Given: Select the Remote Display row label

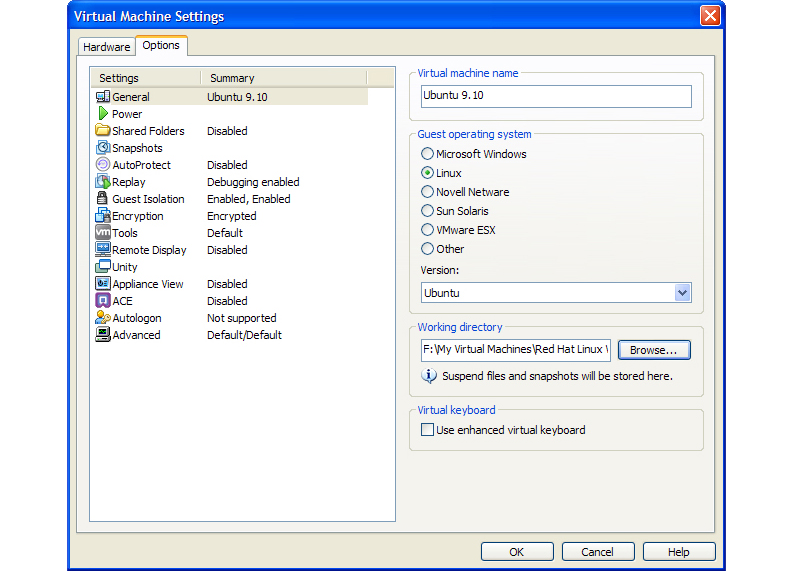Looking at the screenshot, I should coord(149,250).
